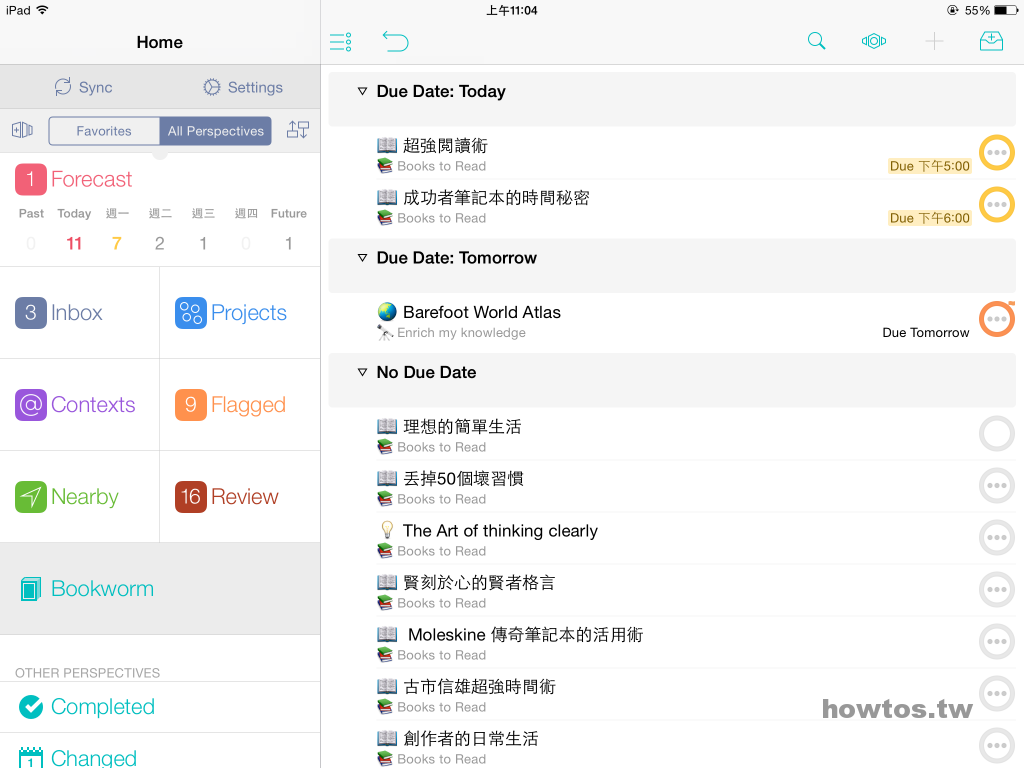This screenshot has width=1024, height=768.
Task: Open Settings in the sidebar
Action: [242, 87]
